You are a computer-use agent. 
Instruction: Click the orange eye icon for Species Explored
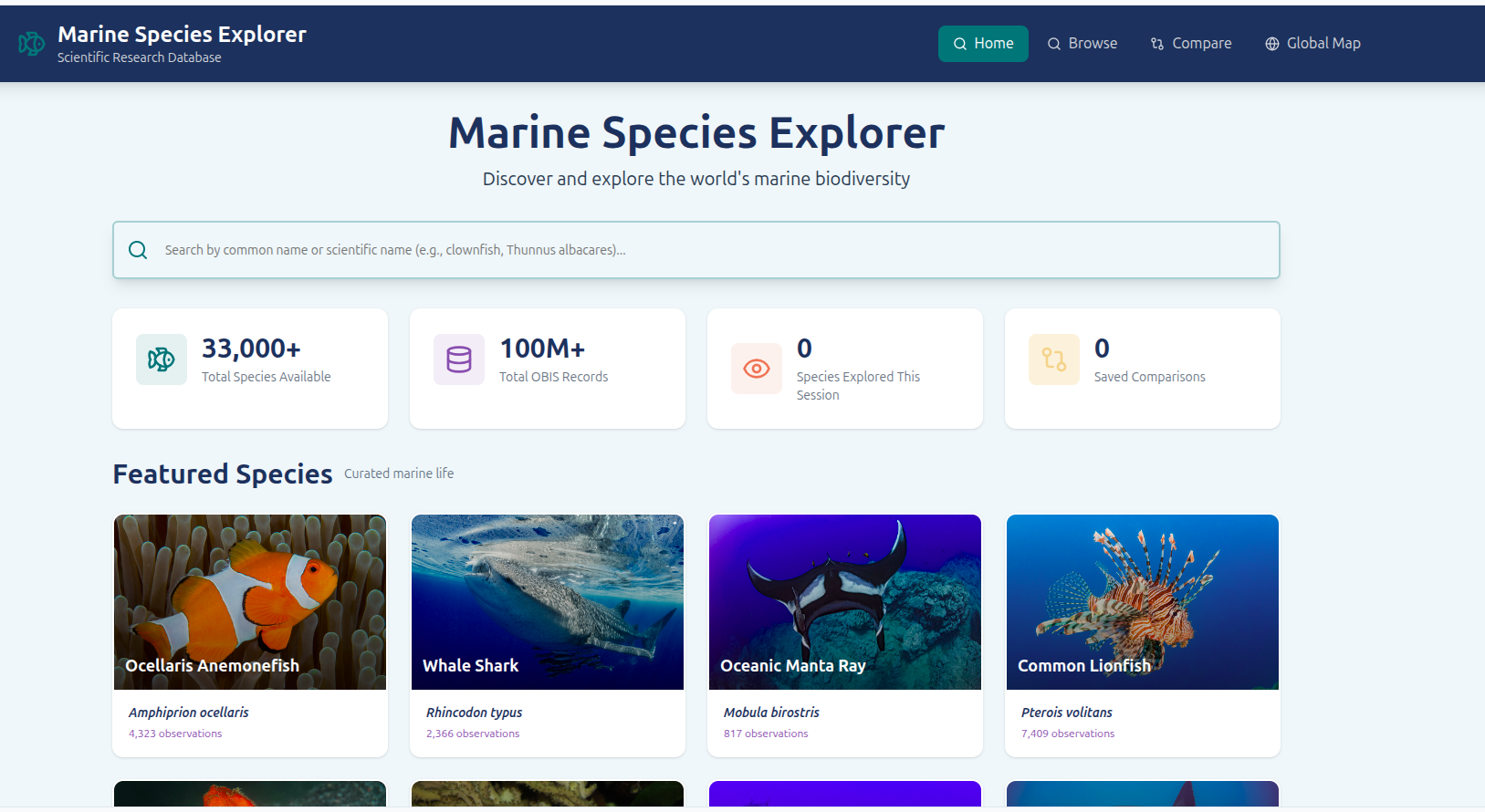(x=757, y=369)
